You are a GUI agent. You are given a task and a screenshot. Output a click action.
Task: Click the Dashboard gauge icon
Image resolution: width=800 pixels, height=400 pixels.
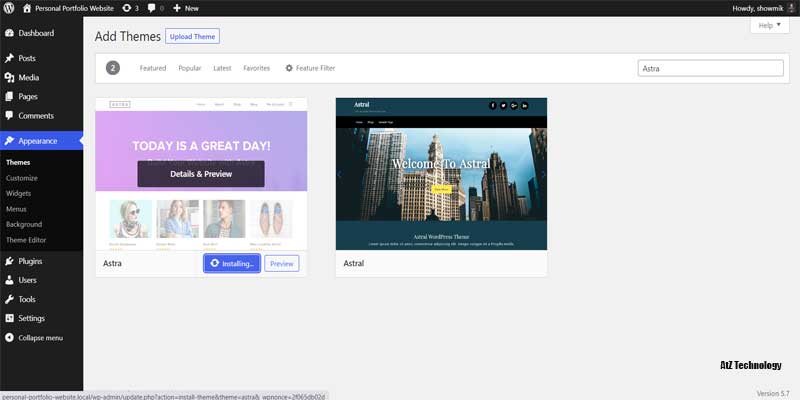[9, 33]
